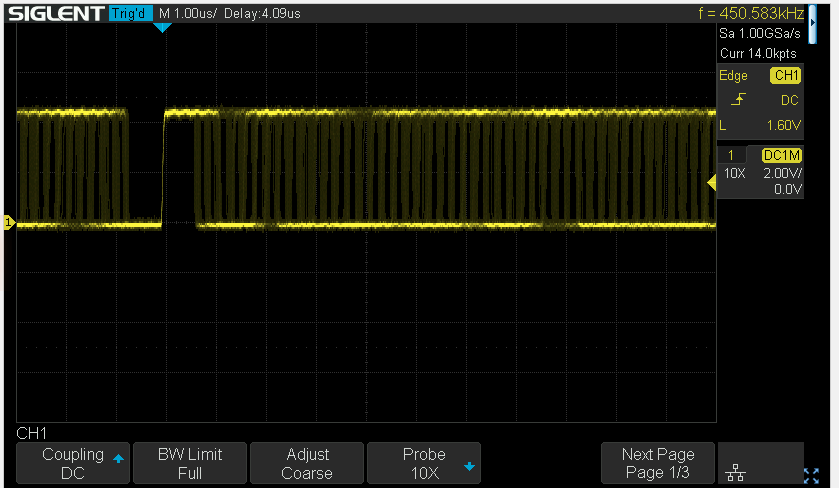The image size is (839, 488).
Task: Open the Probe 10X dropdown
Action: 424,463
